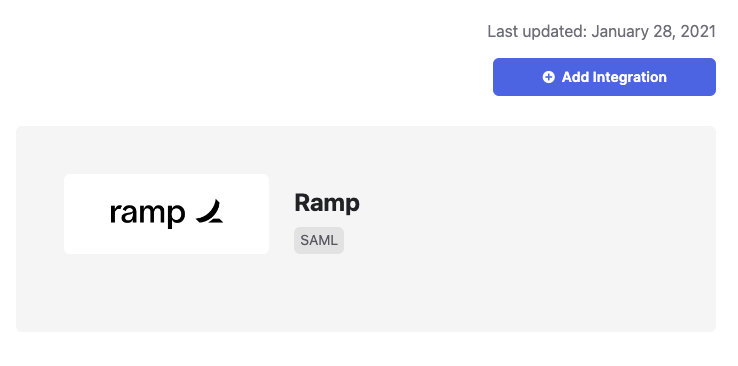
Task: Select the SAML tag badge
Action: point(319,240)
